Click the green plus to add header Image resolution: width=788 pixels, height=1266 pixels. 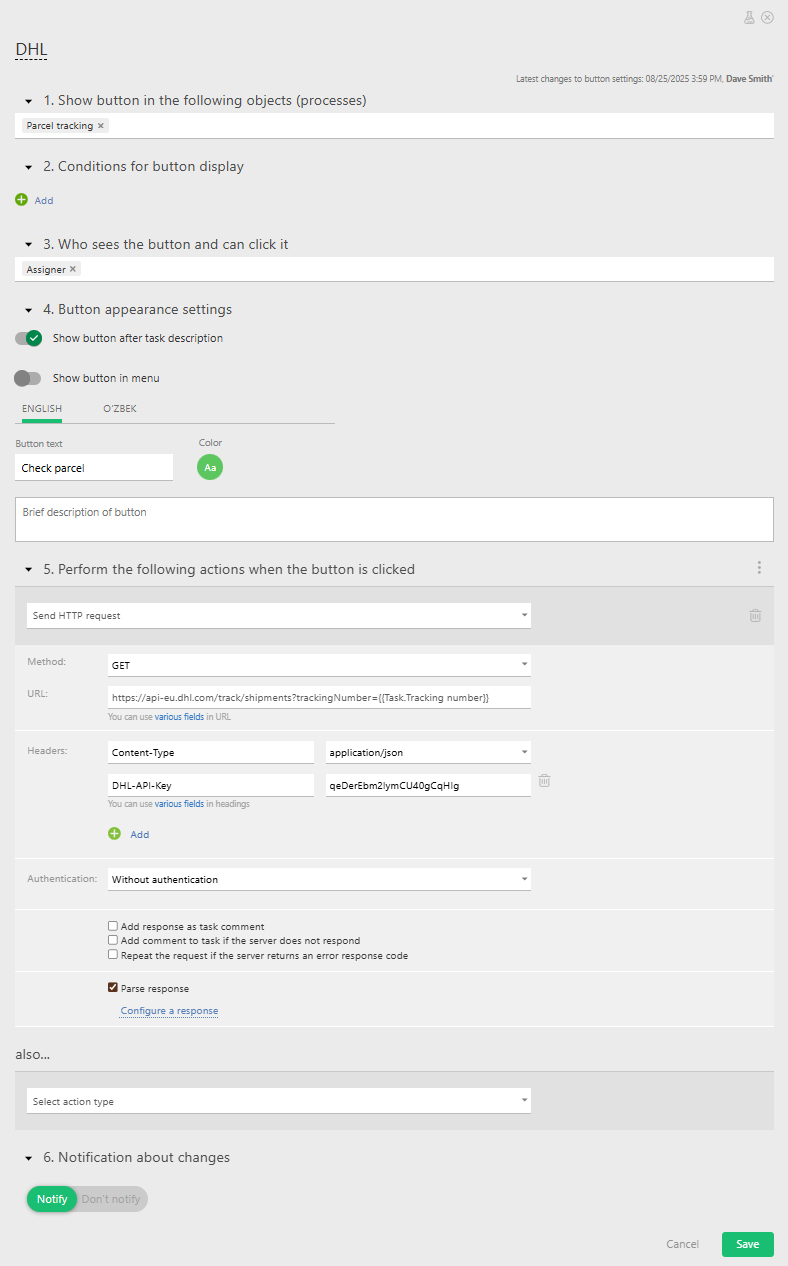(x=114, y=834)
